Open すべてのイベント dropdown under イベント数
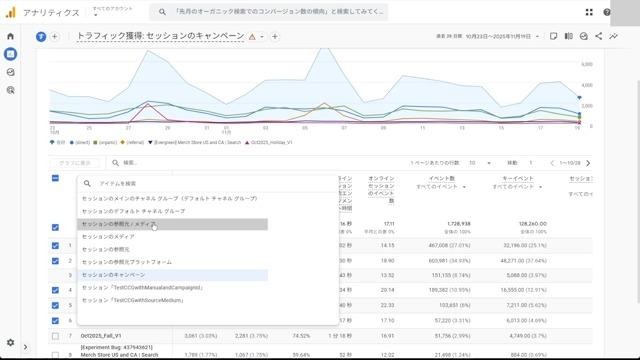This screenshot has height=360, width=640. [x=441, y=187]
